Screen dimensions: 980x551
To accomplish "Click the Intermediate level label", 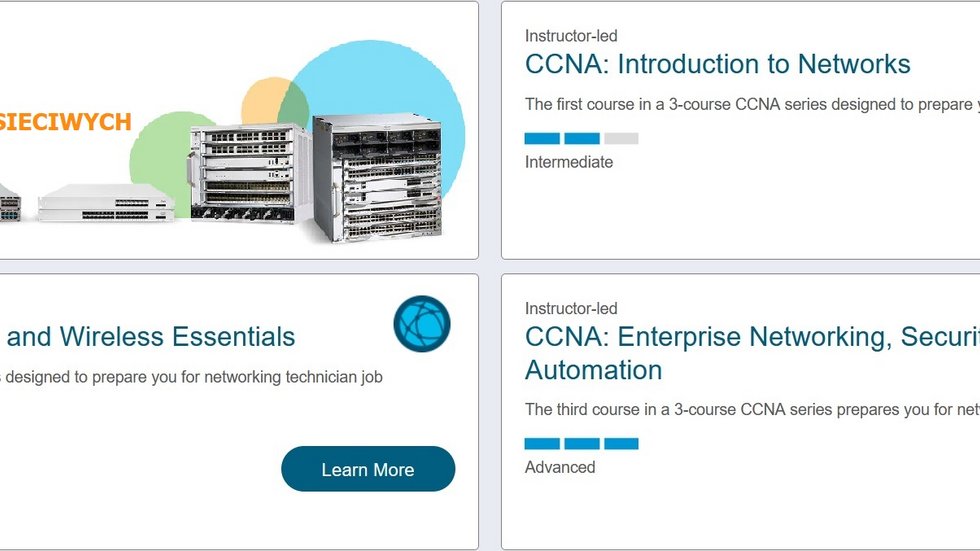I will click(569, 162).
